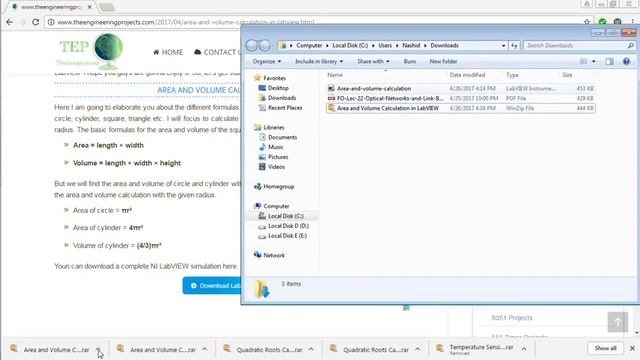Click Computer in the address breadcrumb

point(309,45)
